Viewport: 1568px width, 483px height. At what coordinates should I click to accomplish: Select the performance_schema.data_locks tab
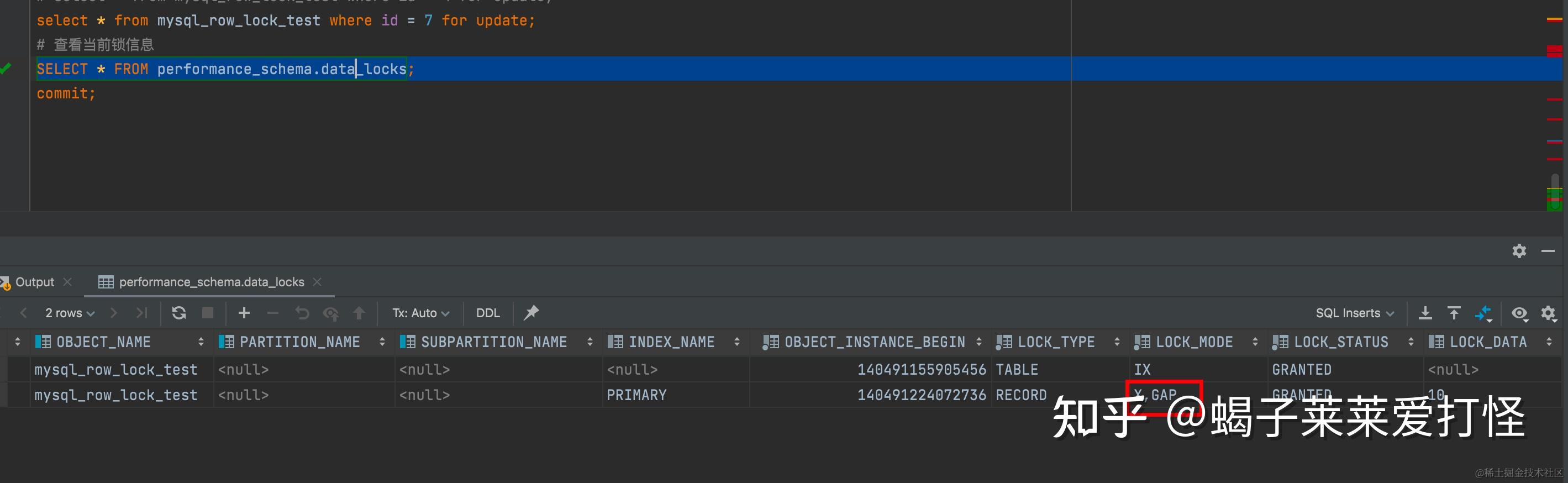211,282
